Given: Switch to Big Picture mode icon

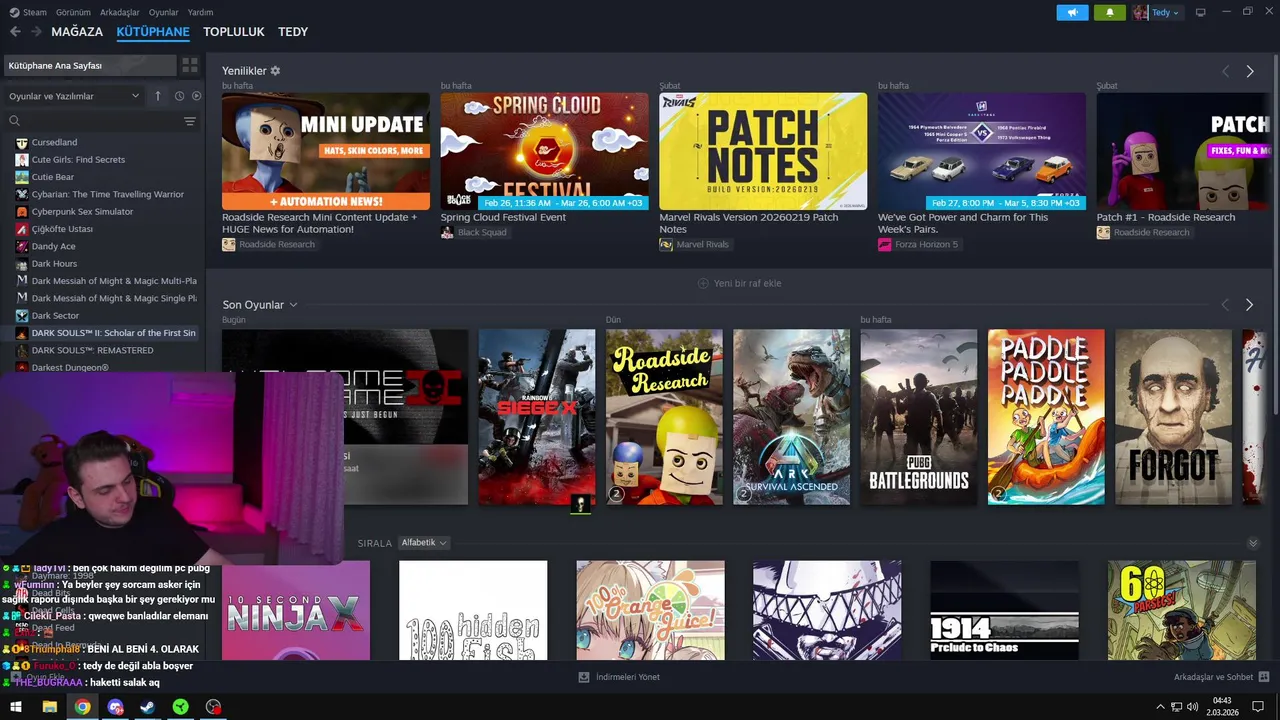Looking at the screenshot, I should tap(1200, 12).
